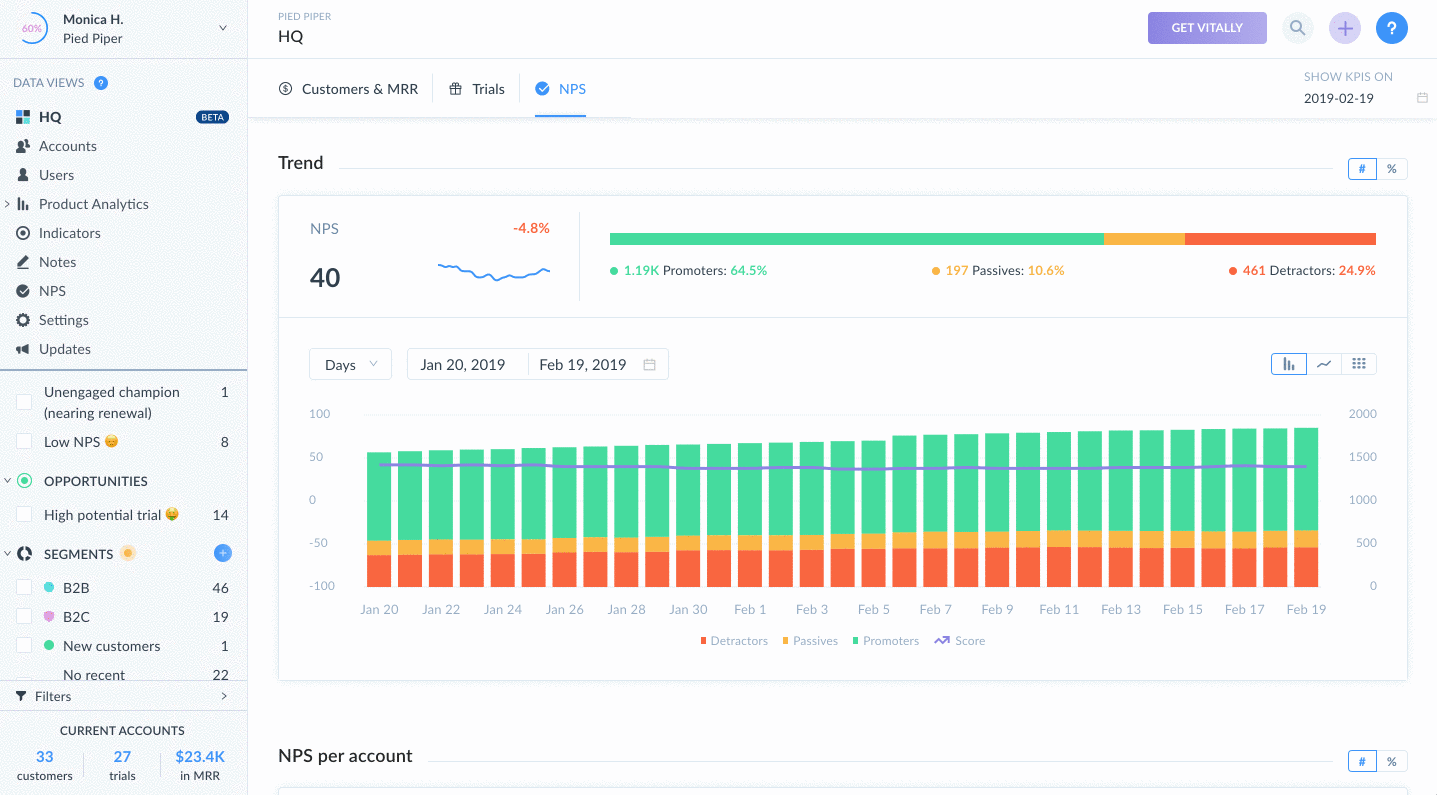The image size is (1437, 795).
Task: Go to Indicators in sidebar
Action: click(x=70, y=233)
